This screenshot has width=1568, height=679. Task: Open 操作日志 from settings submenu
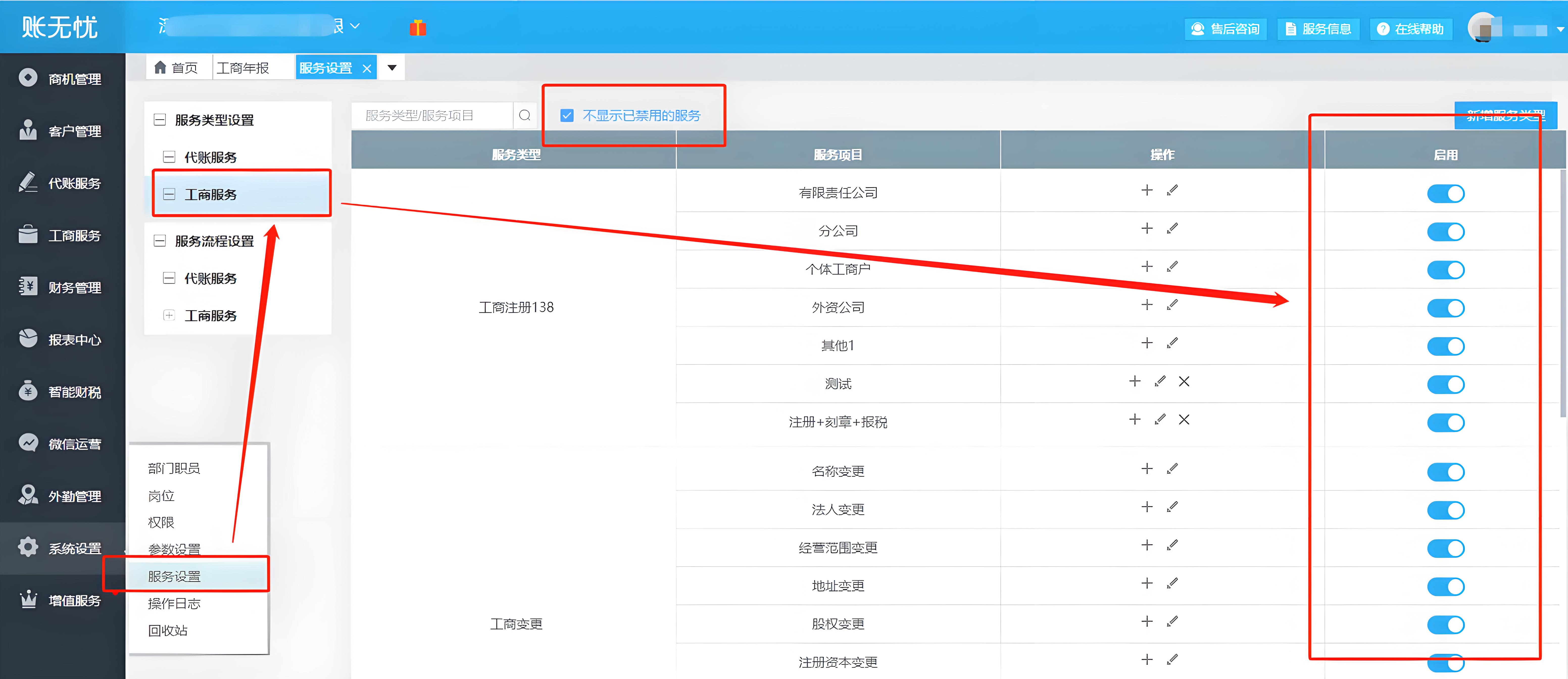tap(174, 603)
